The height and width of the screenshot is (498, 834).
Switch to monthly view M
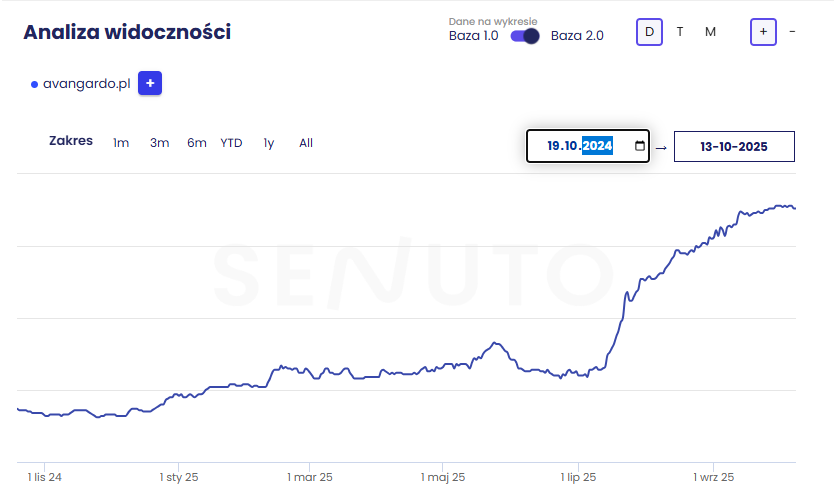tap(710, 32)
